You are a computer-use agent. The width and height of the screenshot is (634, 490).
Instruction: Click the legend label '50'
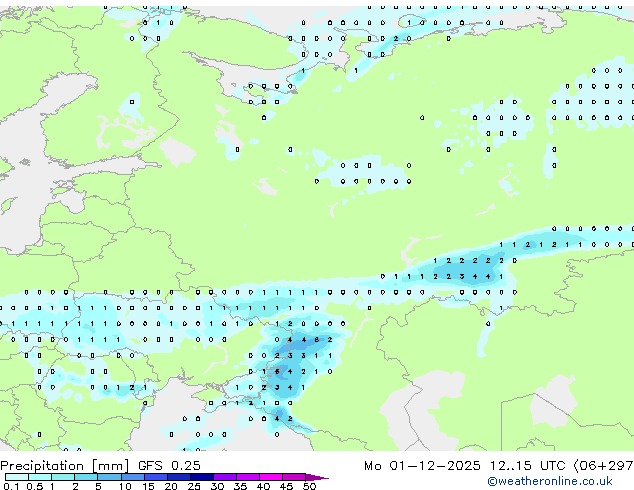[309, 486]
